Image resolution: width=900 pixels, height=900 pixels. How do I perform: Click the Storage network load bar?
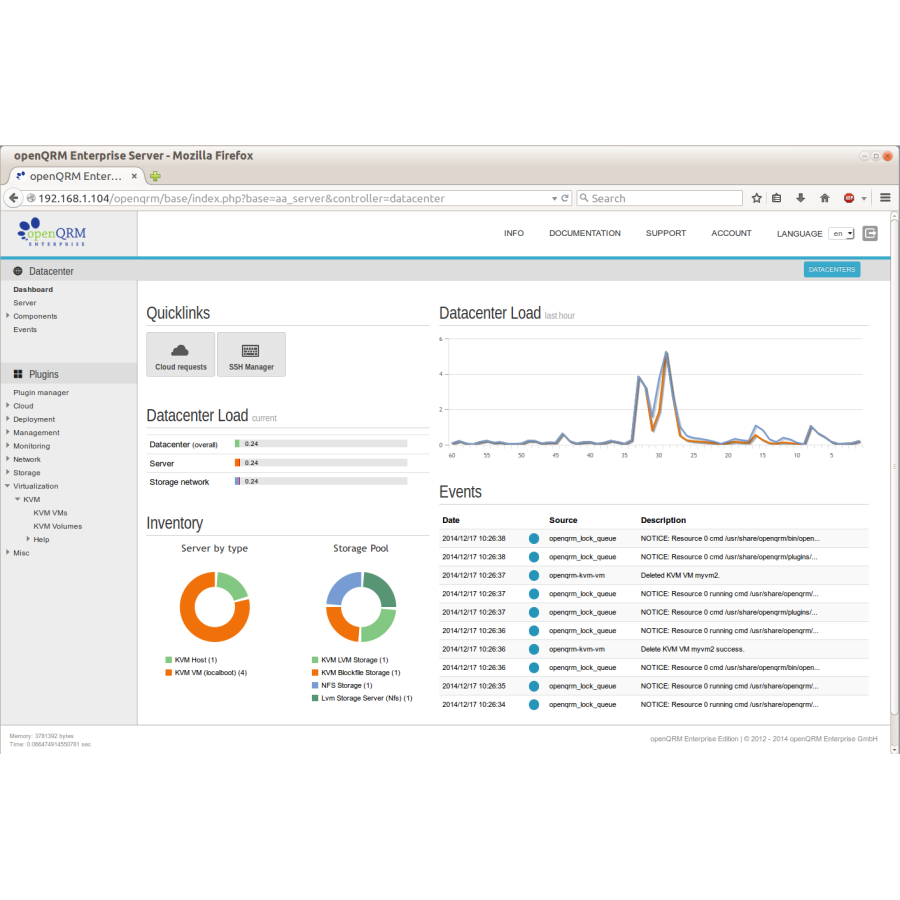pyautogui.click(x=321, y=481)
